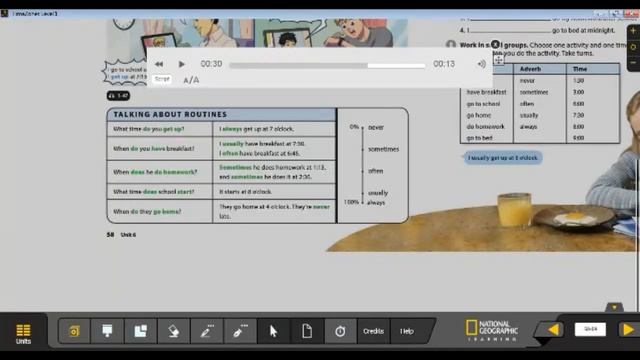The width and height of the screenshot is (640, 360).
Task: Go to the previous page arrow
Action: tap(553, 329)
